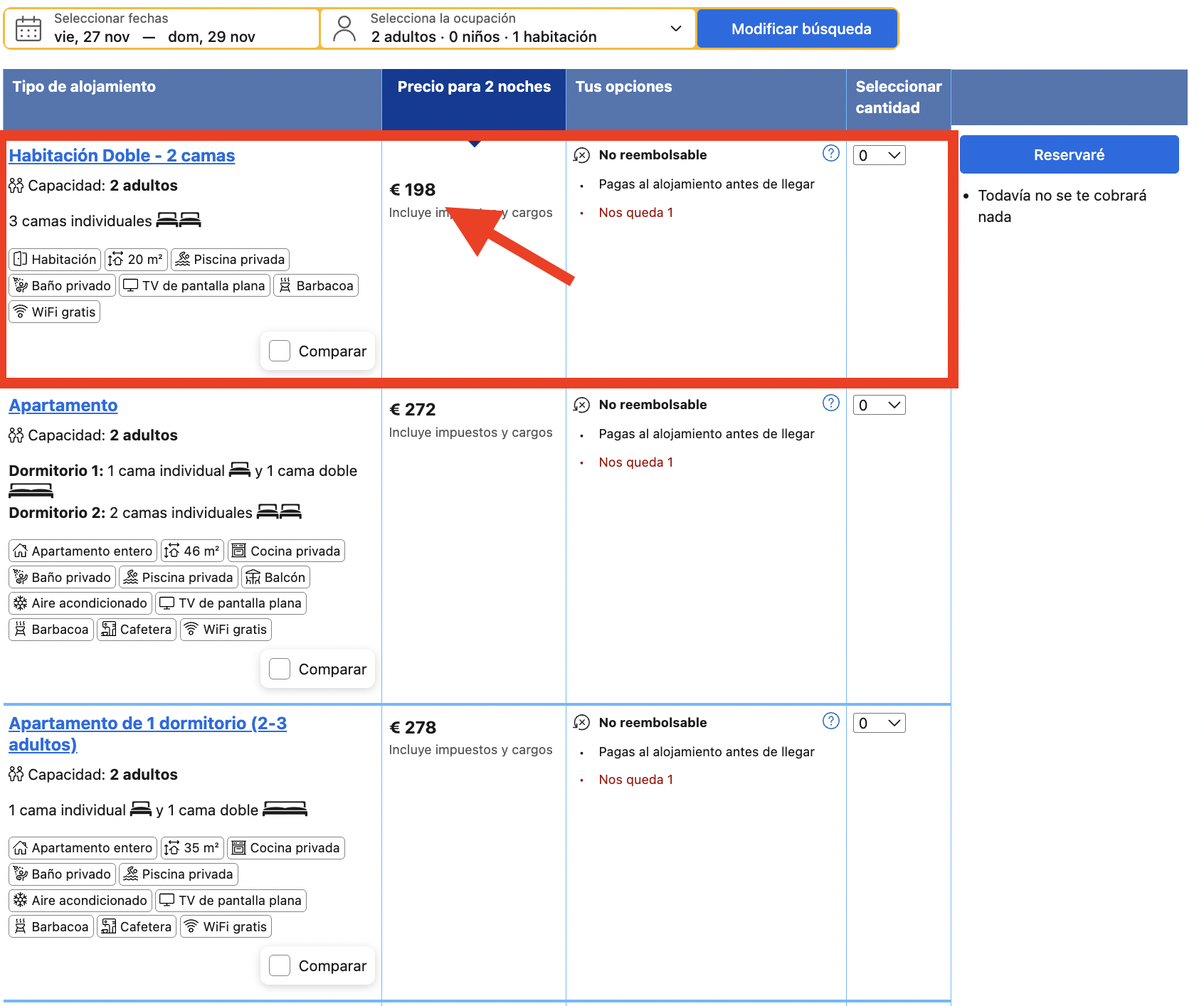Check Comparar for the €272 Apartamento
The height and width of the screenshot is (1006, 1204).
point(280,669)
